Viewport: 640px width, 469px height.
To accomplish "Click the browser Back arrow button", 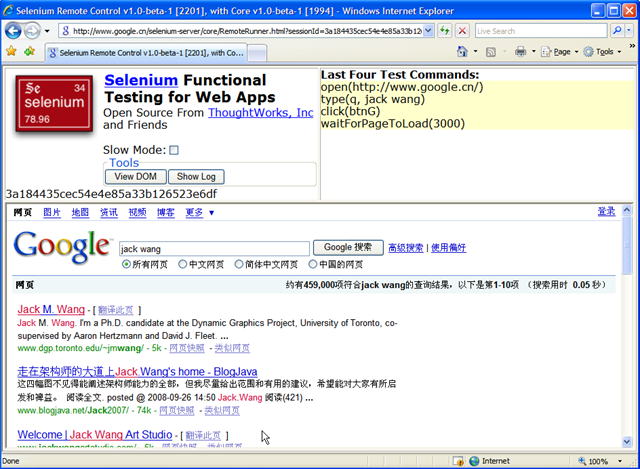I will tap(13, 30).
